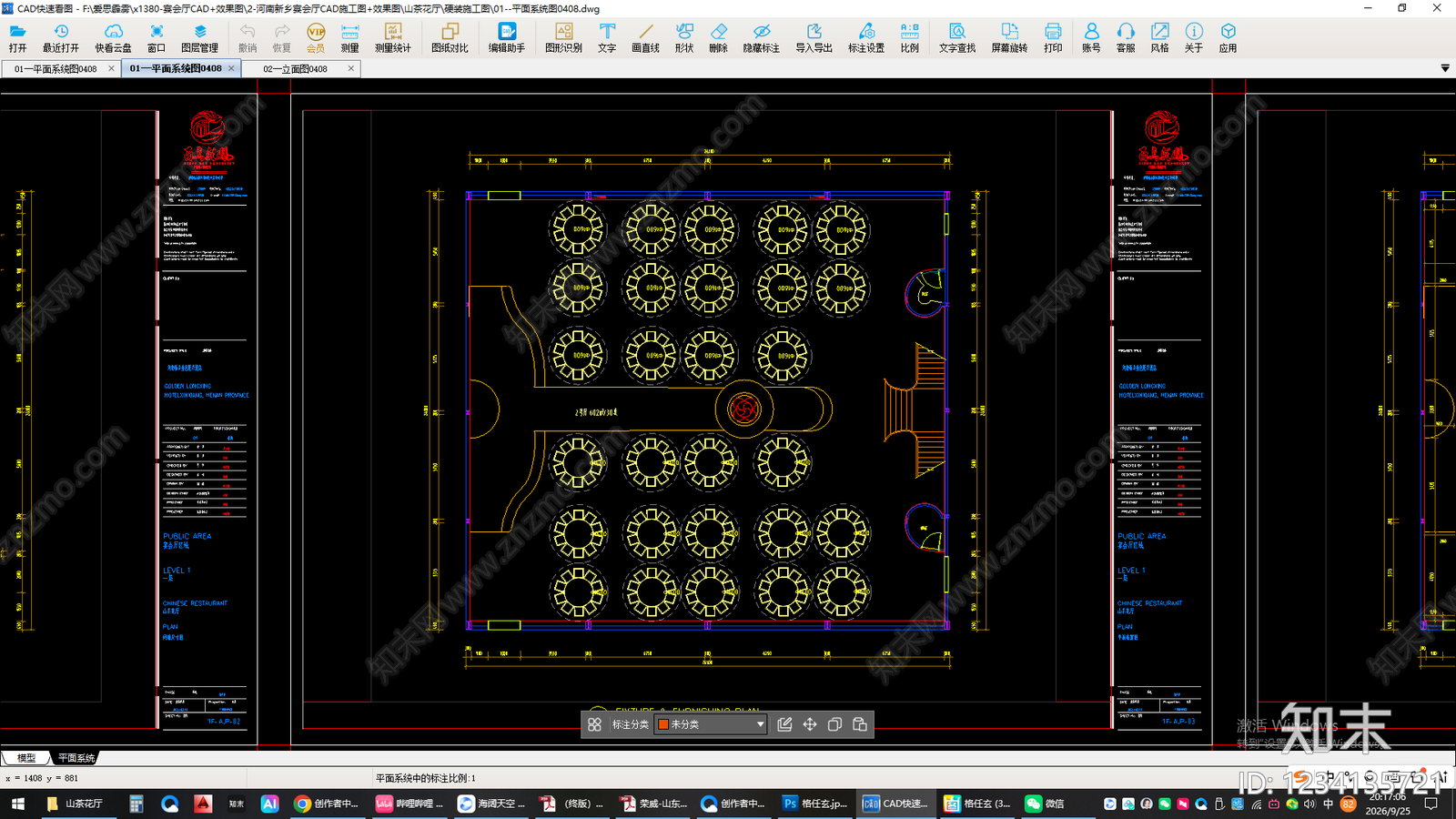
Task: Close the first 01一平面系统图0408 tab
Action: [112, 68]
